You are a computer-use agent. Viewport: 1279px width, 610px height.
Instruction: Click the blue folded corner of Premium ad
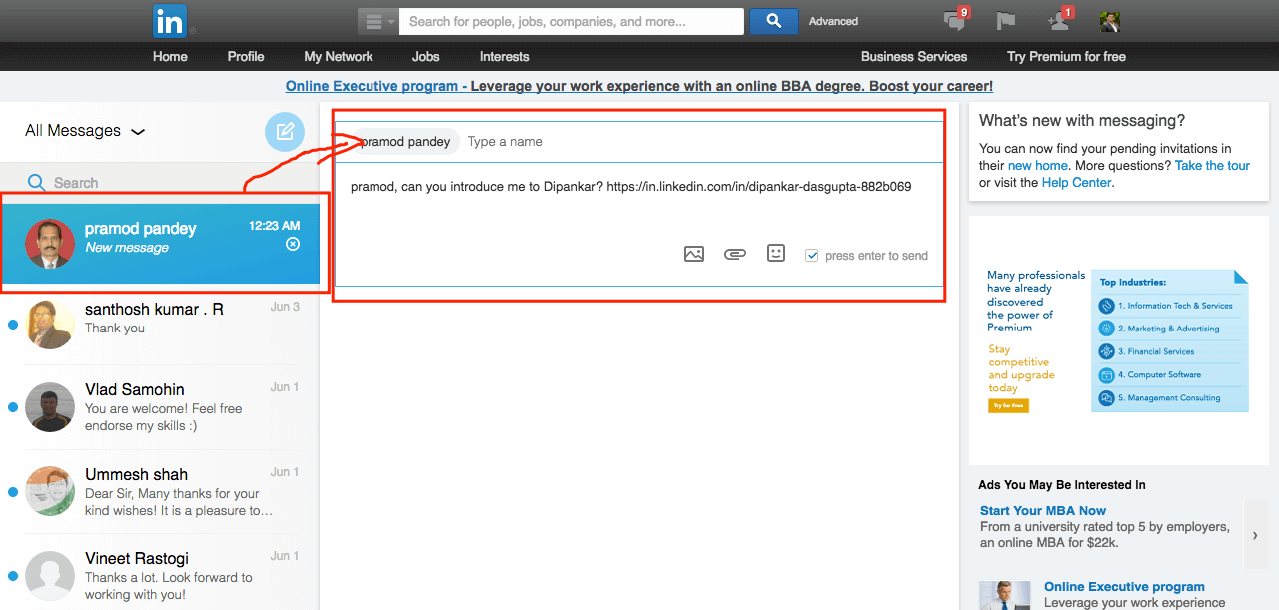1241,277
